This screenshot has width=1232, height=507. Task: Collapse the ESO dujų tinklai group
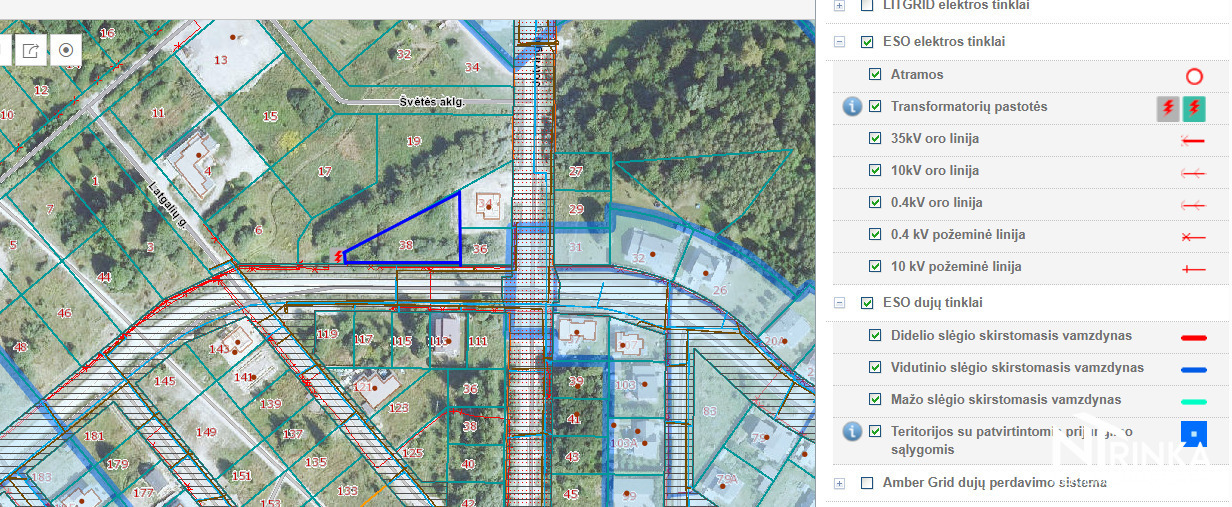(839, 303)
